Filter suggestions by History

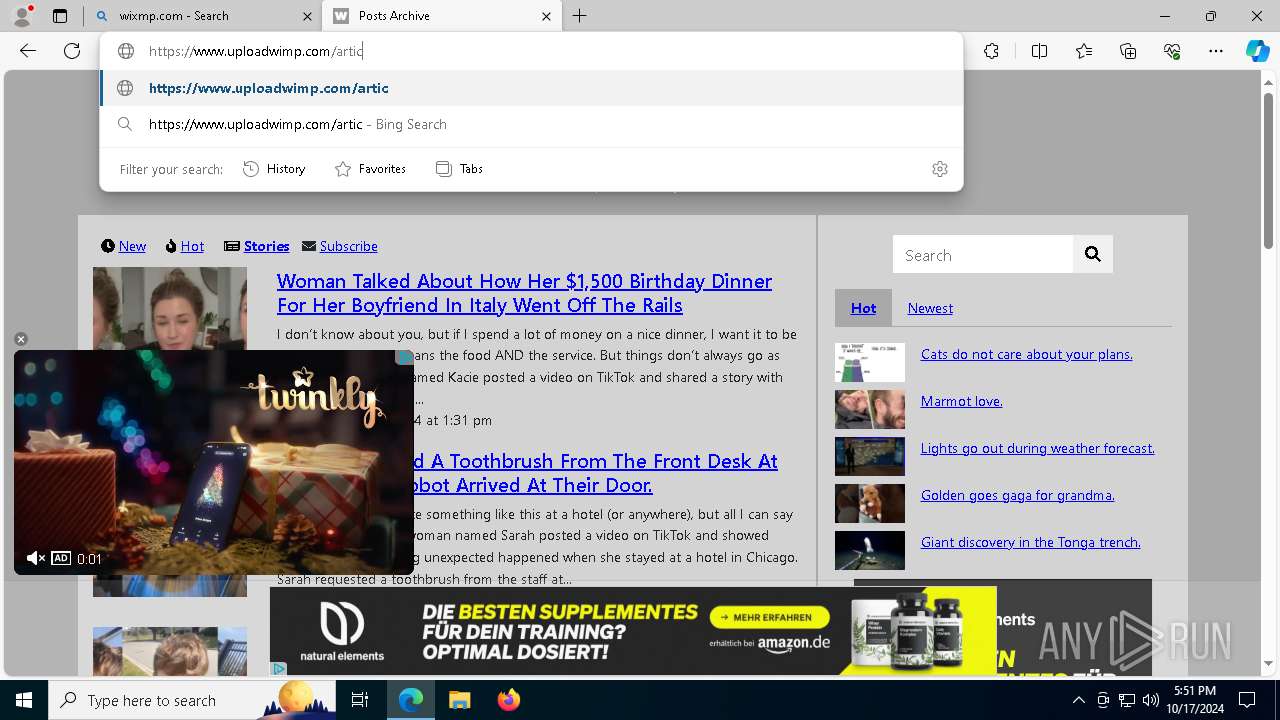click(x=274, y=169)
